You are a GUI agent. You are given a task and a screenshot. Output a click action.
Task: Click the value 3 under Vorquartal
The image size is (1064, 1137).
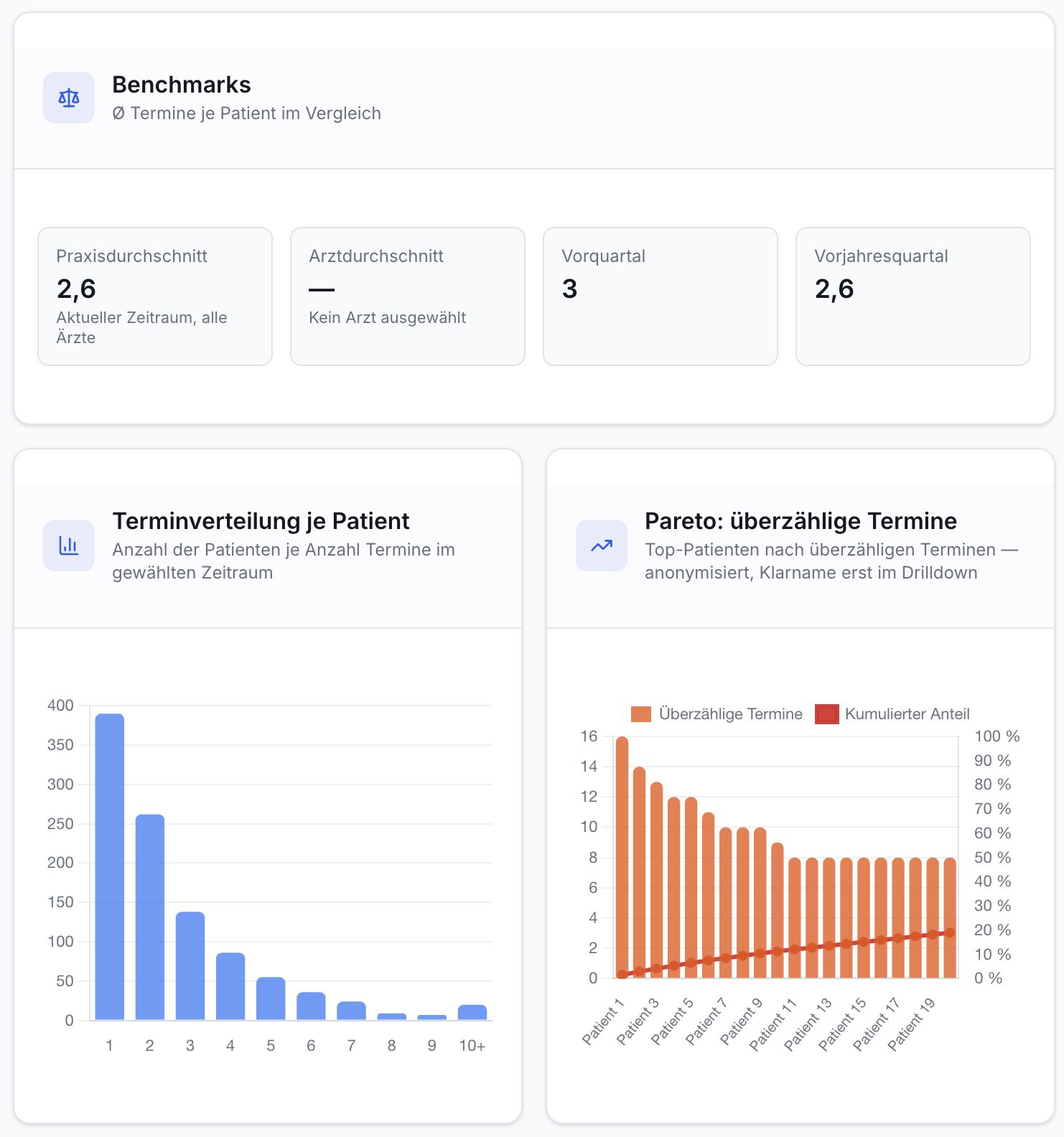(x=570, y=289)
